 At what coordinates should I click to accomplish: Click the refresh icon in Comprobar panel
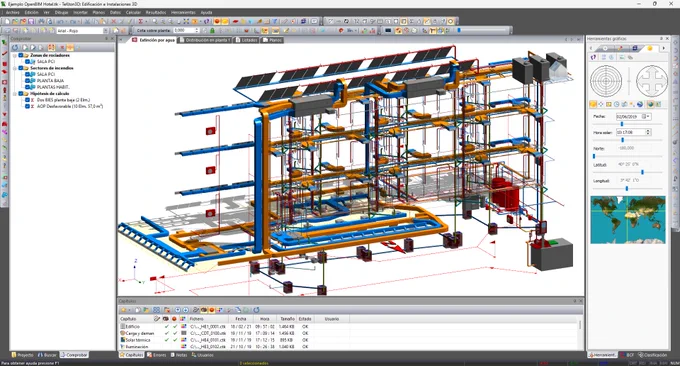point(15,47)
